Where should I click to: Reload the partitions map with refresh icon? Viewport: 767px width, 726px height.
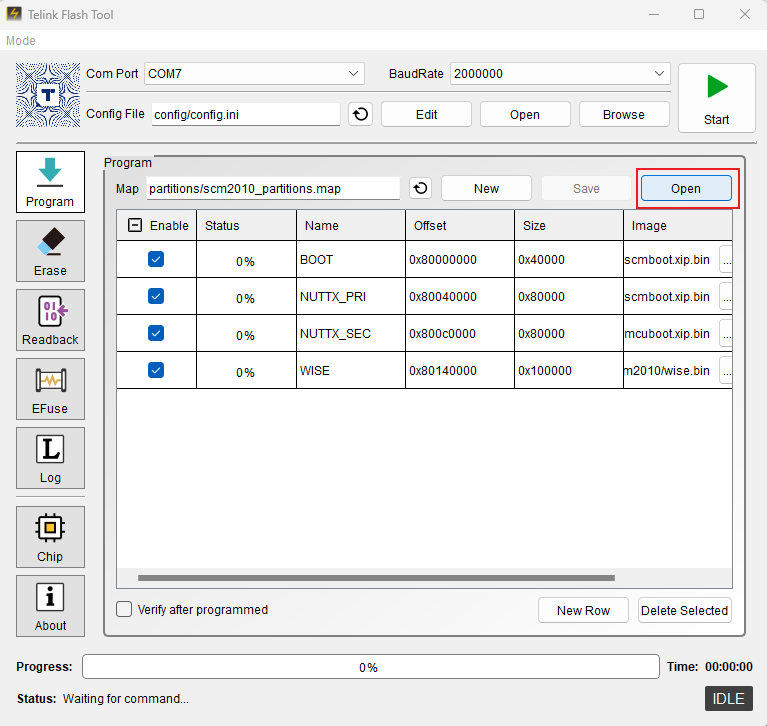[421, 188]
